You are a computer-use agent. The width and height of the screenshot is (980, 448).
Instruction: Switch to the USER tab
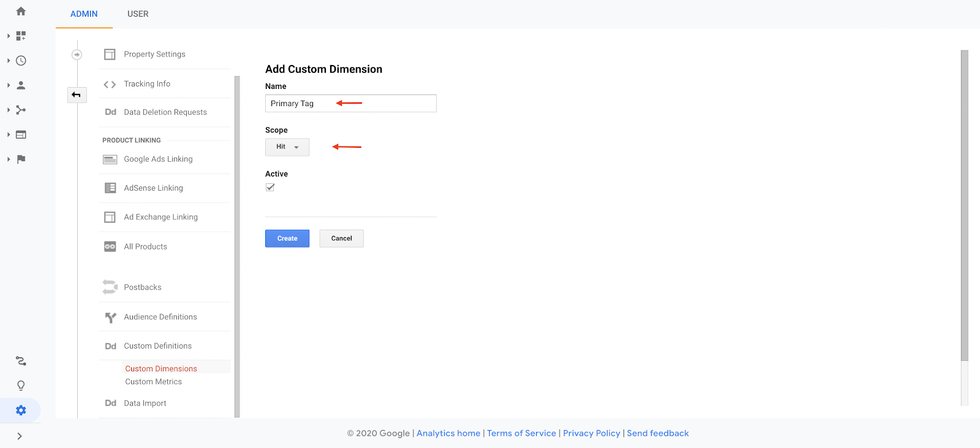tap(138, 14)
